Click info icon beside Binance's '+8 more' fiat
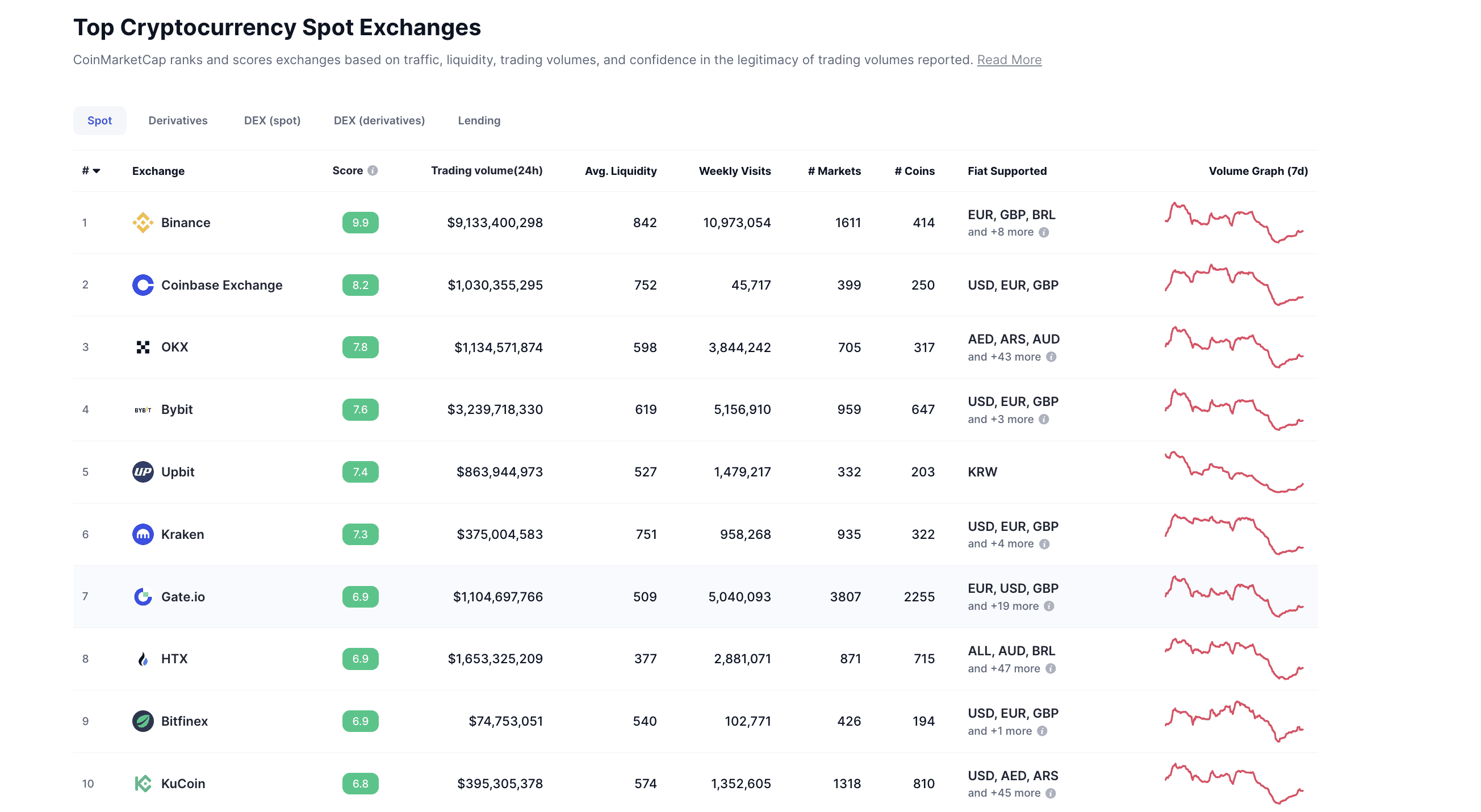1481x812 pixels. [x=1044, y=232]
